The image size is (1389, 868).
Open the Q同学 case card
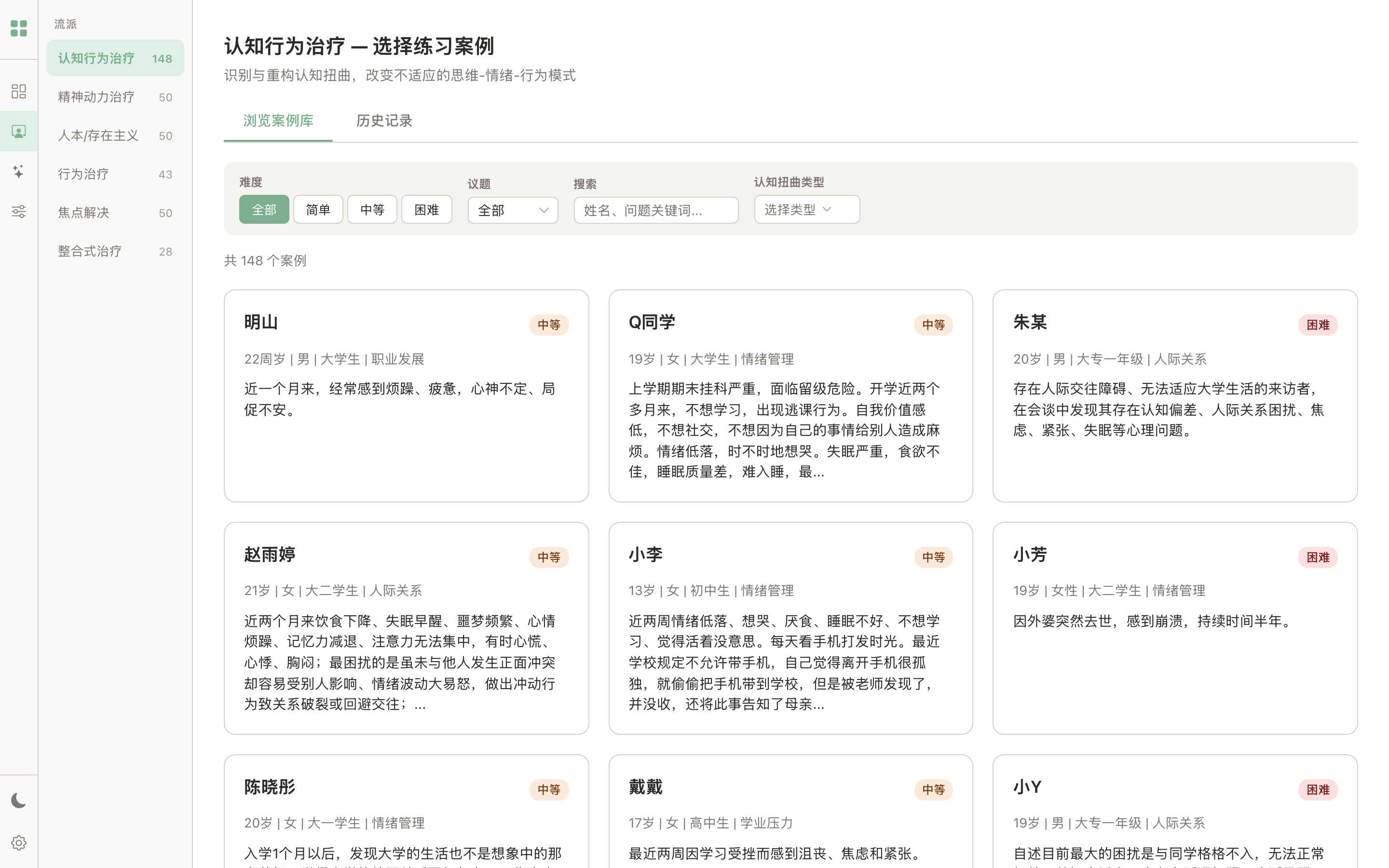[791, 396]
